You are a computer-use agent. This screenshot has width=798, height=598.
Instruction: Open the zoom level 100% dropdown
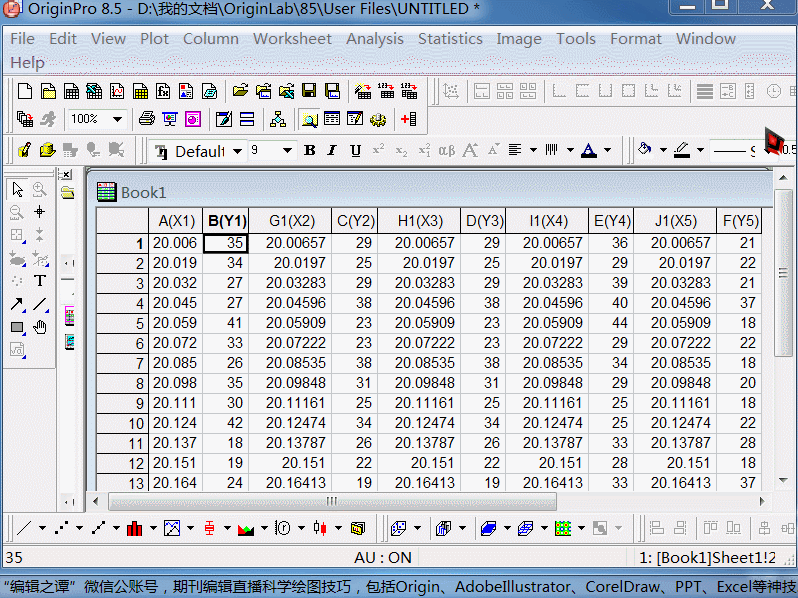tap(117, 119)
